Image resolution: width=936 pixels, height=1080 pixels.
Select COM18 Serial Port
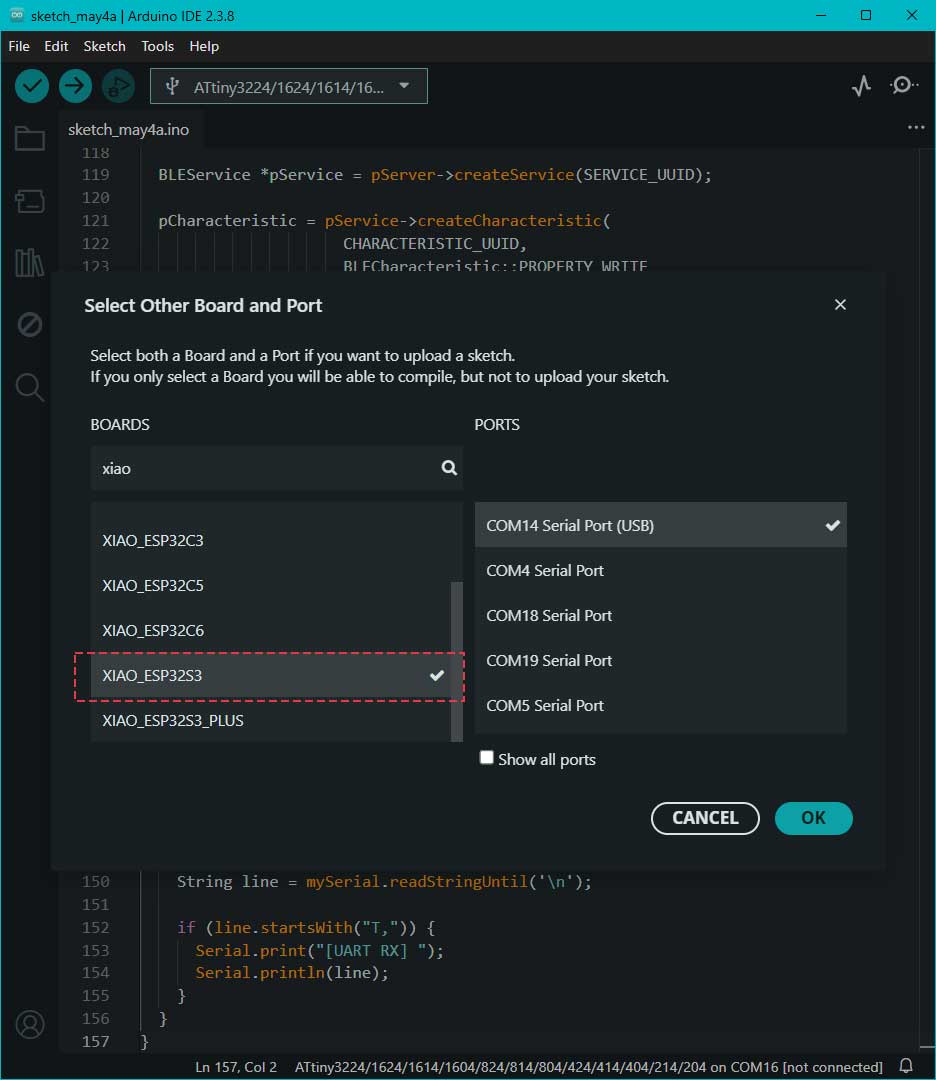point(661,615)
